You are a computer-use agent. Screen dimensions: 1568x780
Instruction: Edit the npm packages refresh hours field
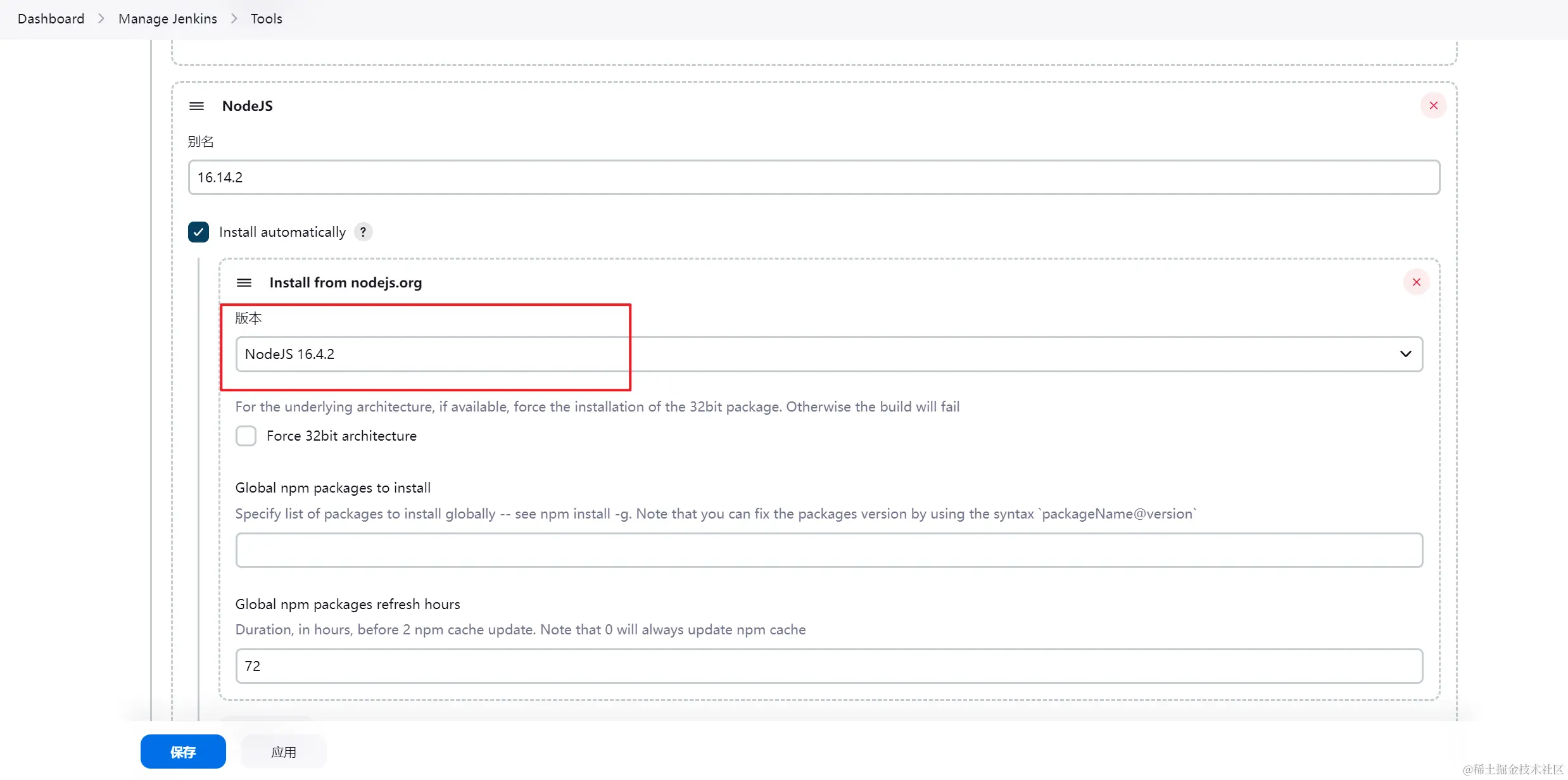[x=829, y=666]
